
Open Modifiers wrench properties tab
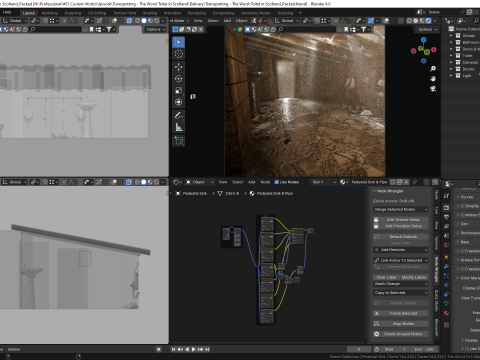tap(446, 266)
